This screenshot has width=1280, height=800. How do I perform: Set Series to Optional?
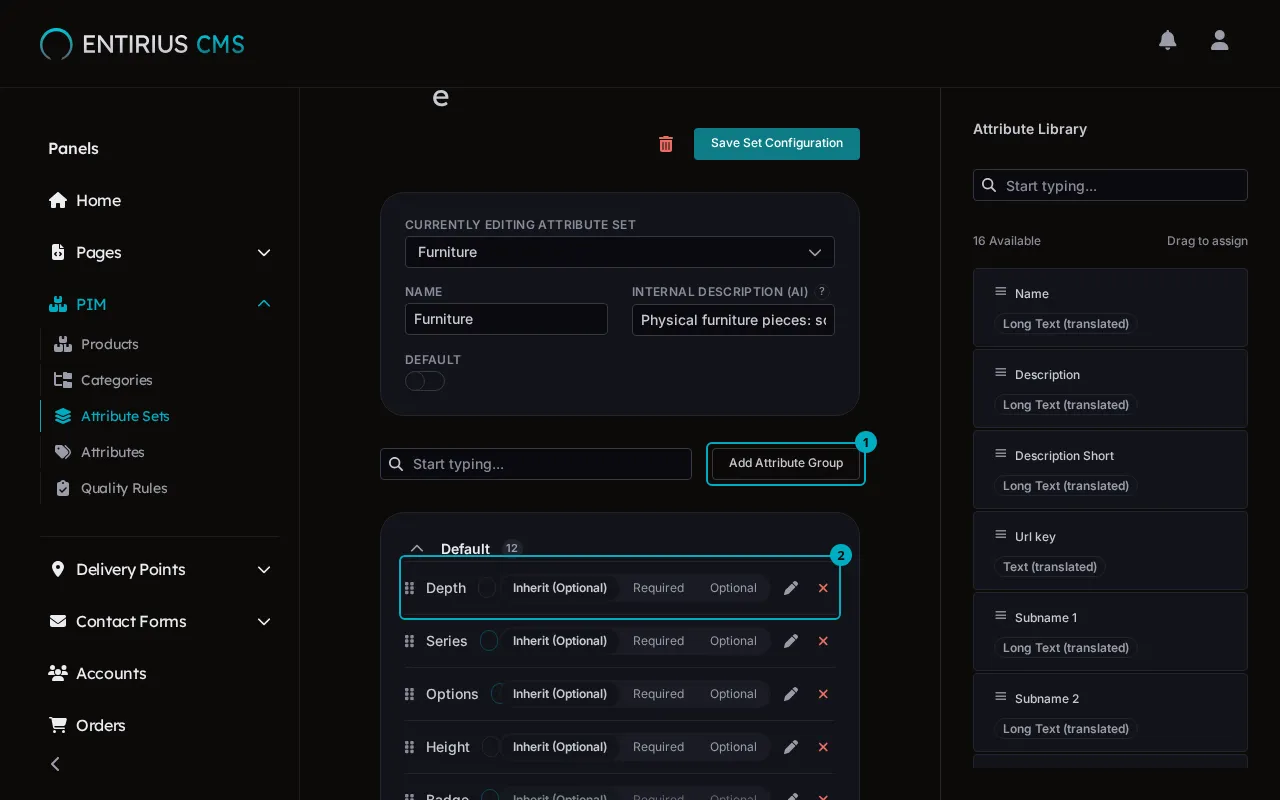tap(733, 641)
